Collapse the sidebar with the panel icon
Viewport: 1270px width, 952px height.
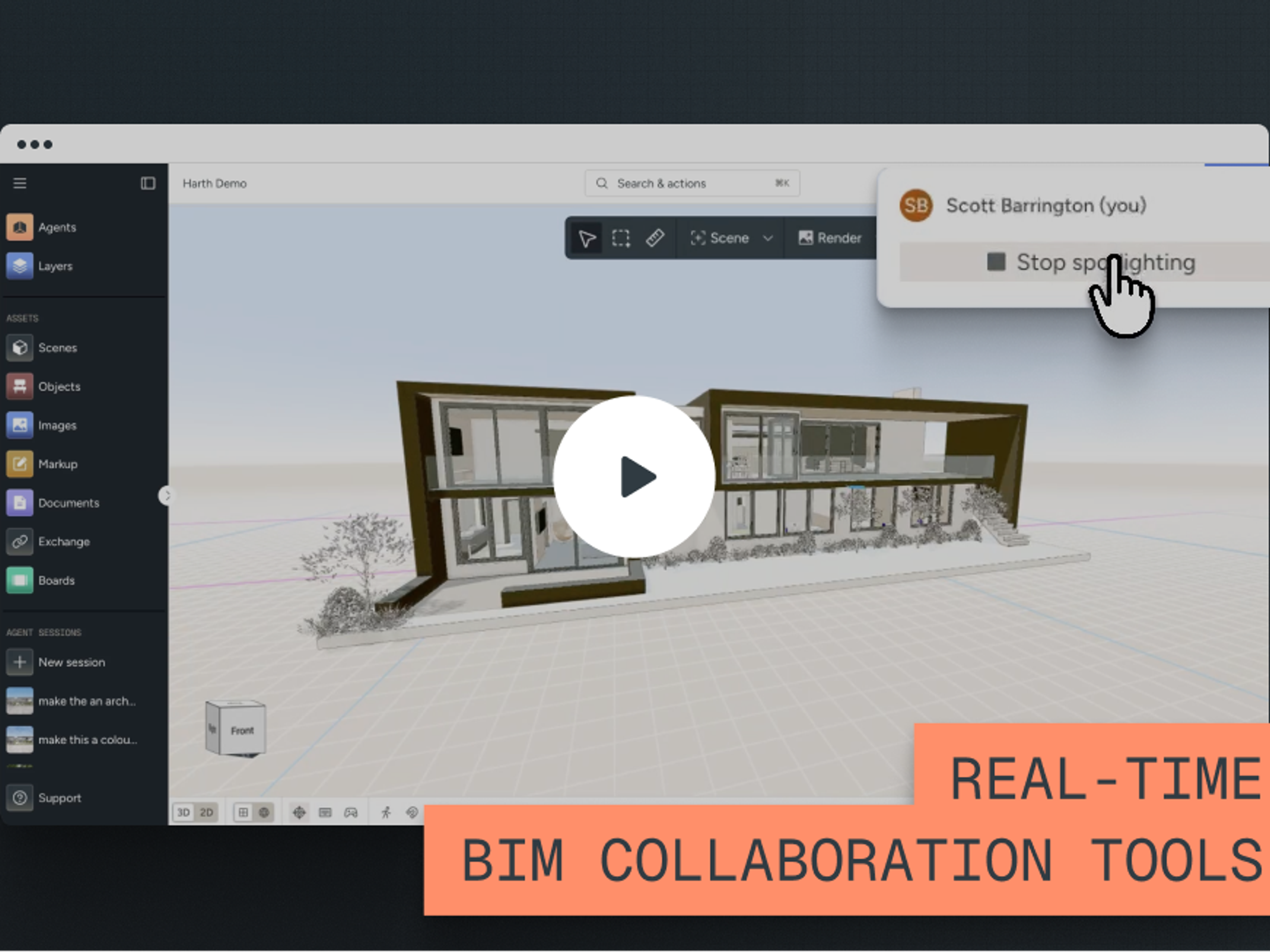pos(148,183)
